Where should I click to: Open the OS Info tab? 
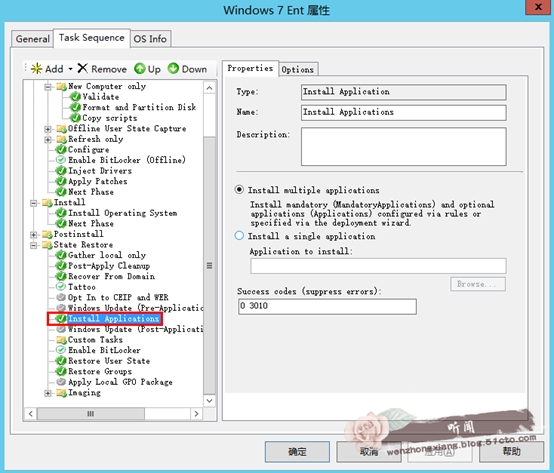click(150, 39)
